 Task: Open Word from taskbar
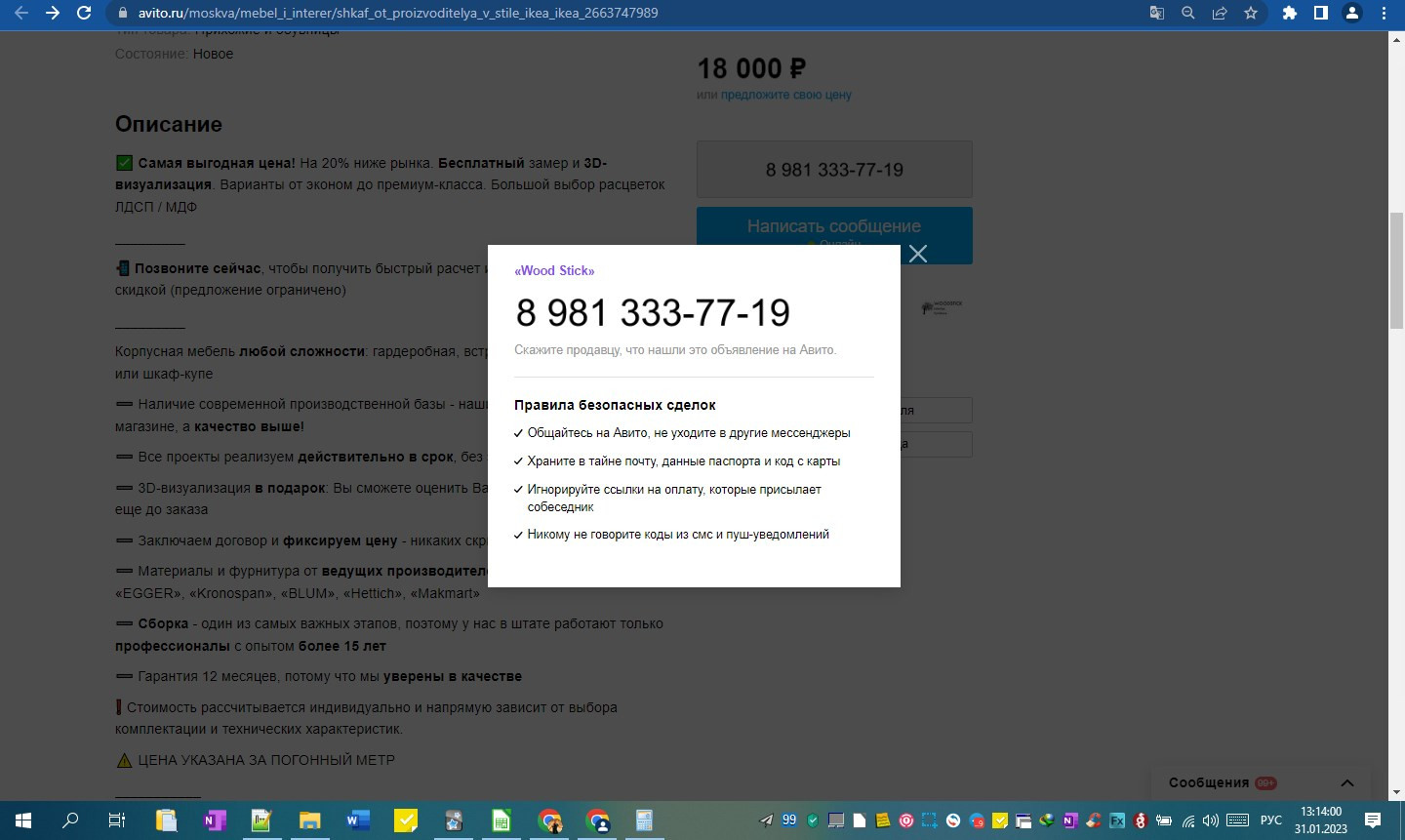coord(357,820)
